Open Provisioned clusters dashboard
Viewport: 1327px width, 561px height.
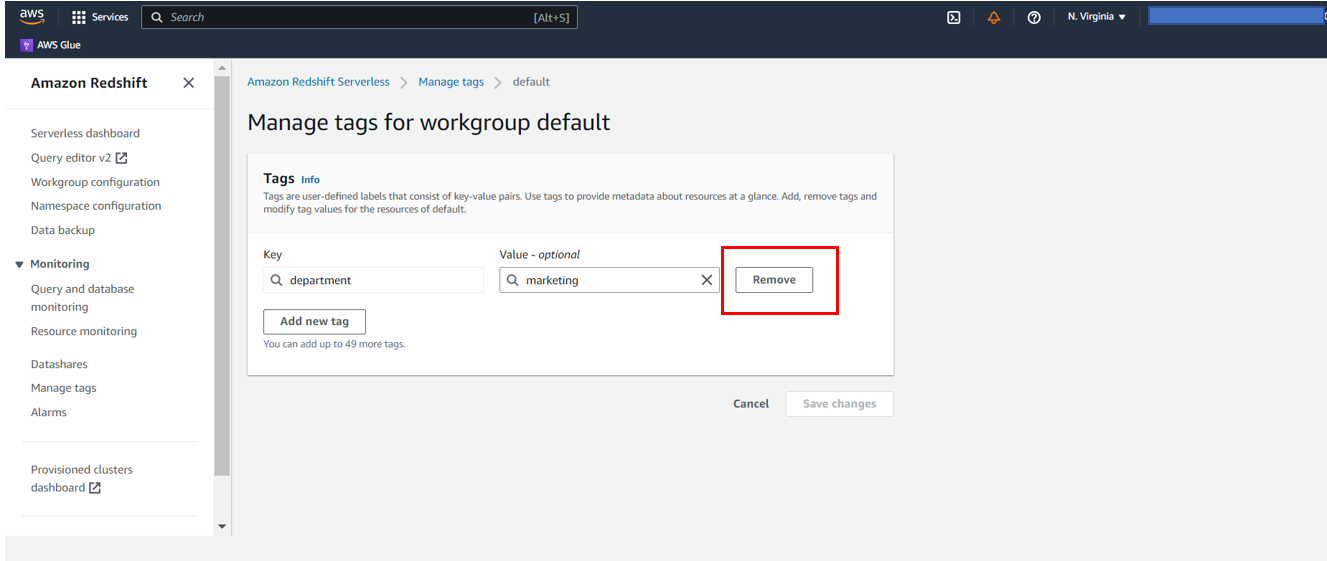click(81, 479)
